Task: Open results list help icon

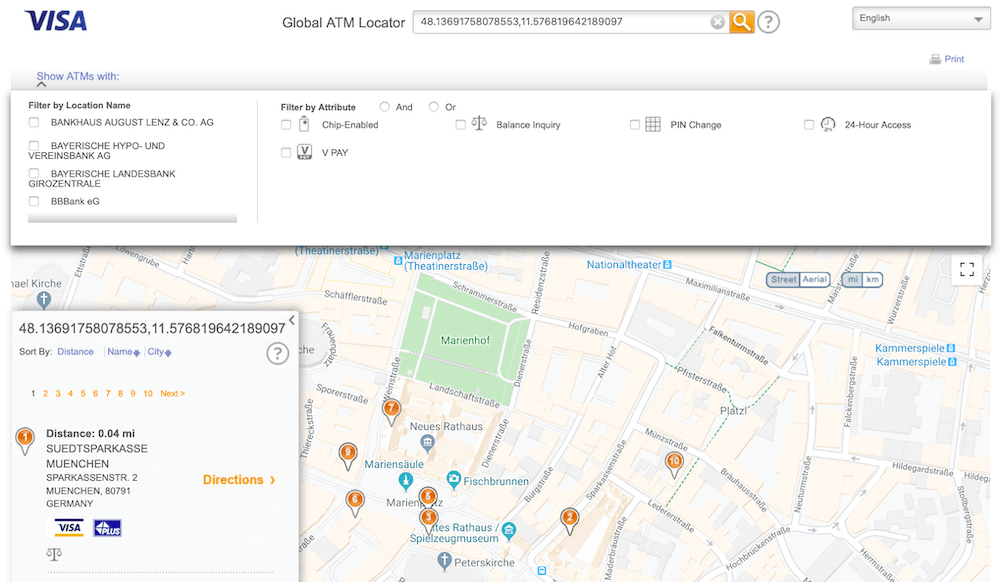Action: pyautogui.click(x=277, y=353)
